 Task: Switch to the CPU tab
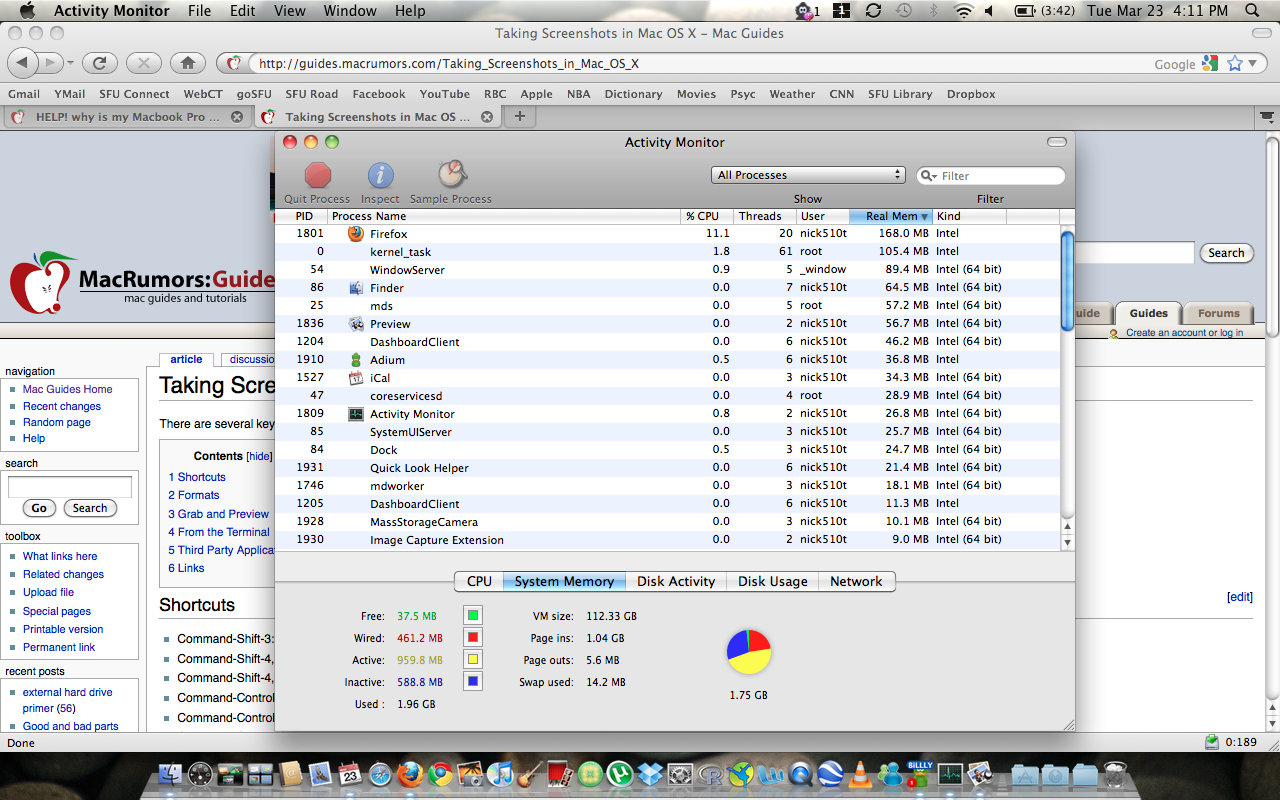tap(479, 581)
